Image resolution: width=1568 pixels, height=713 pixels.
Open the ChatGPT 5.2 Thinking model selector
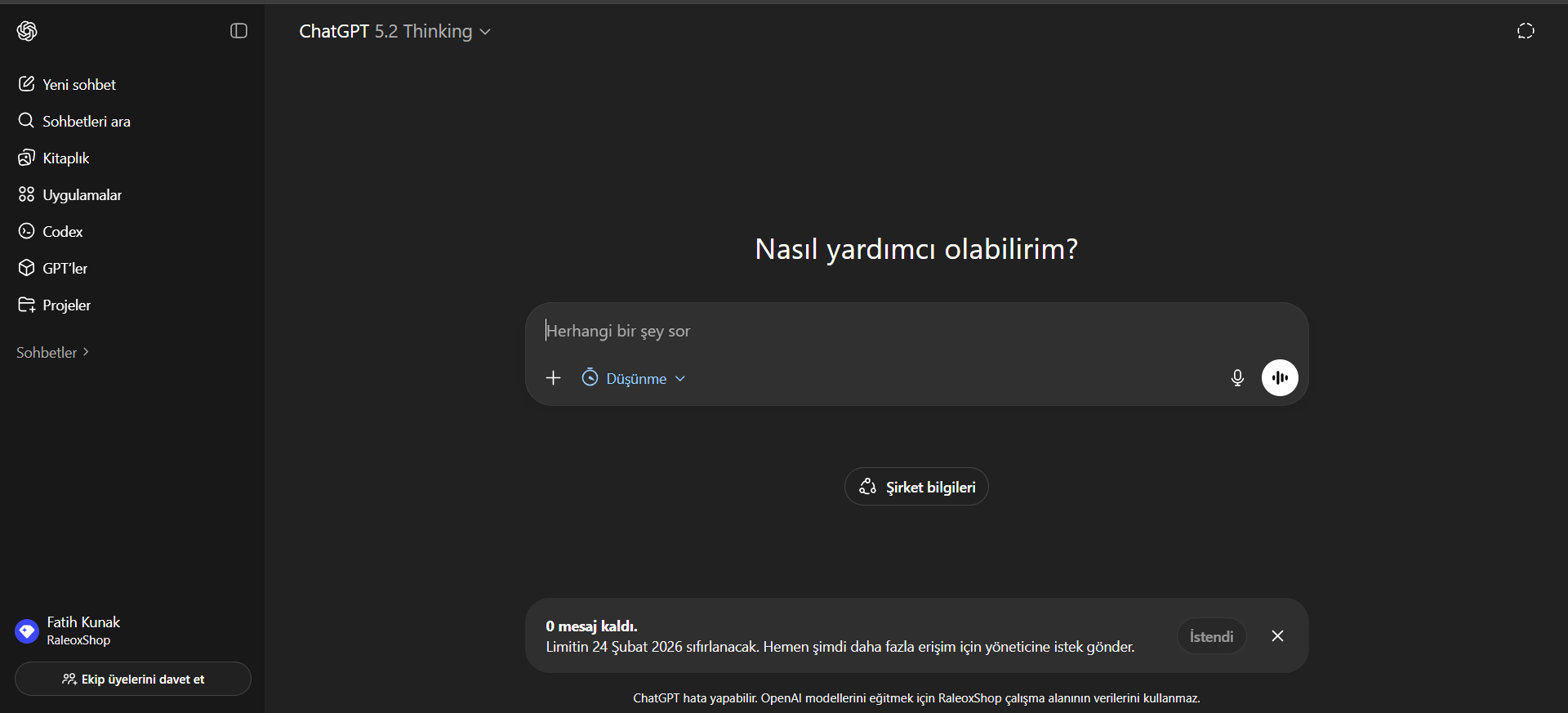[395, 31]
